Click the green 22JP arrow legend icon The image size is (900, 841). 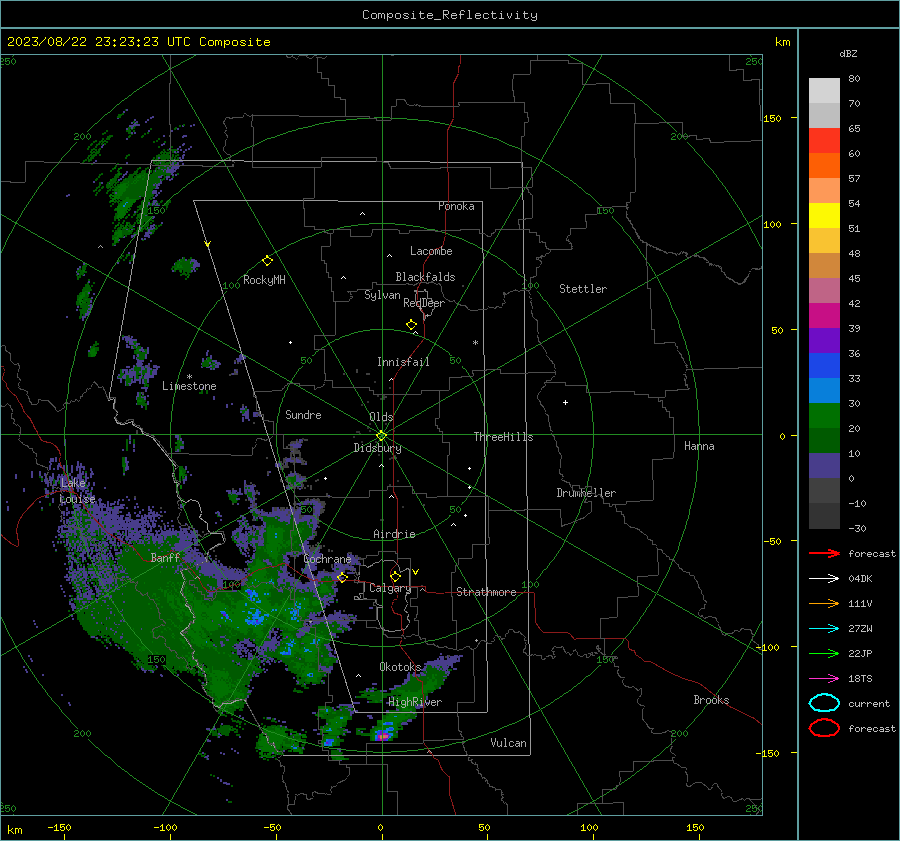point(824,653)
